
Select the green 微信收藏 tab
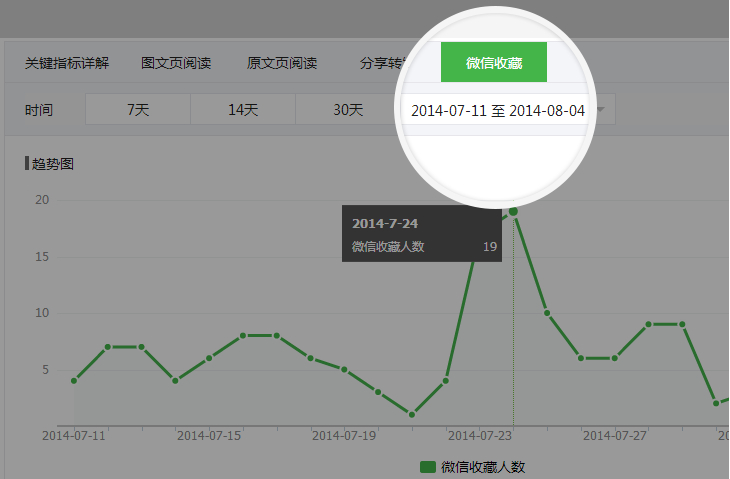pyautogui.click(x=493, y=62)
